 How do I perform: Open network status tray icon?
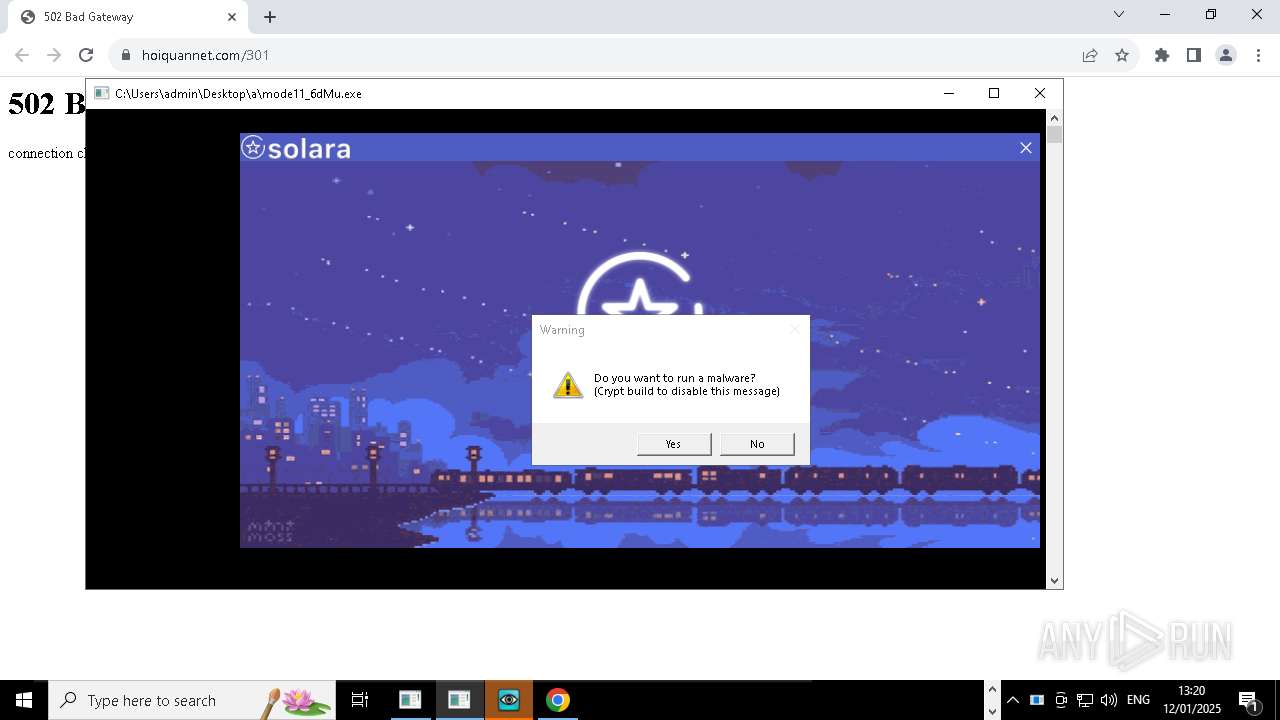(x=1084, y=700)
